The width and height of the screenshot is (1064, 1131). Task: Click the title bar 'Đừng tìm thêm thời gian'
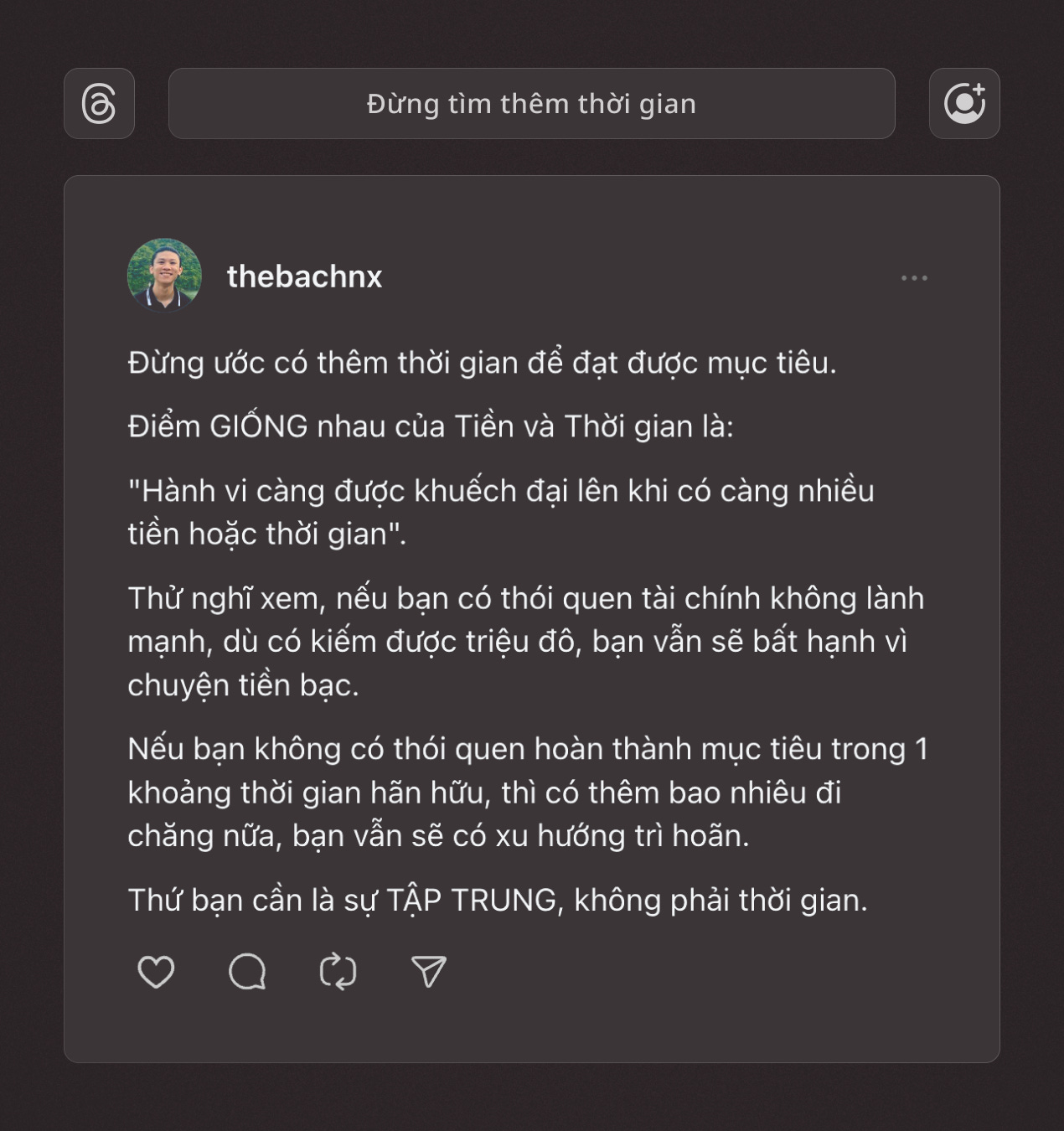(x=531, y=104)
